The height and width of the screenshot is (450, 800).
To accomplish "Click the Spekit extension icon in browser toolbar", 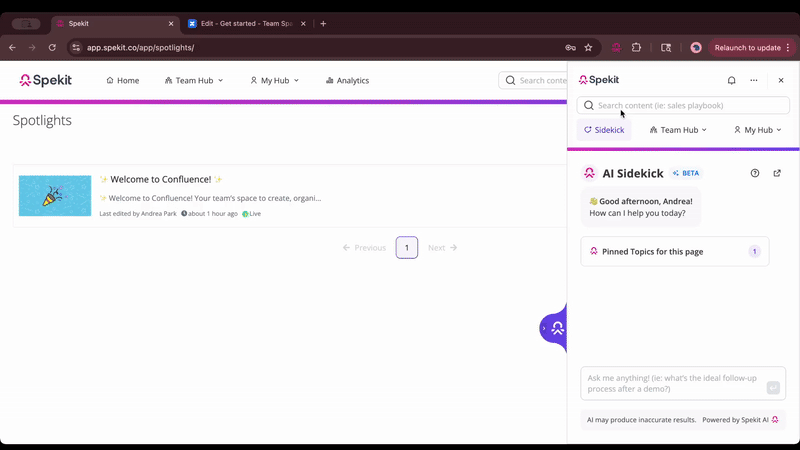I will [616, 47].
